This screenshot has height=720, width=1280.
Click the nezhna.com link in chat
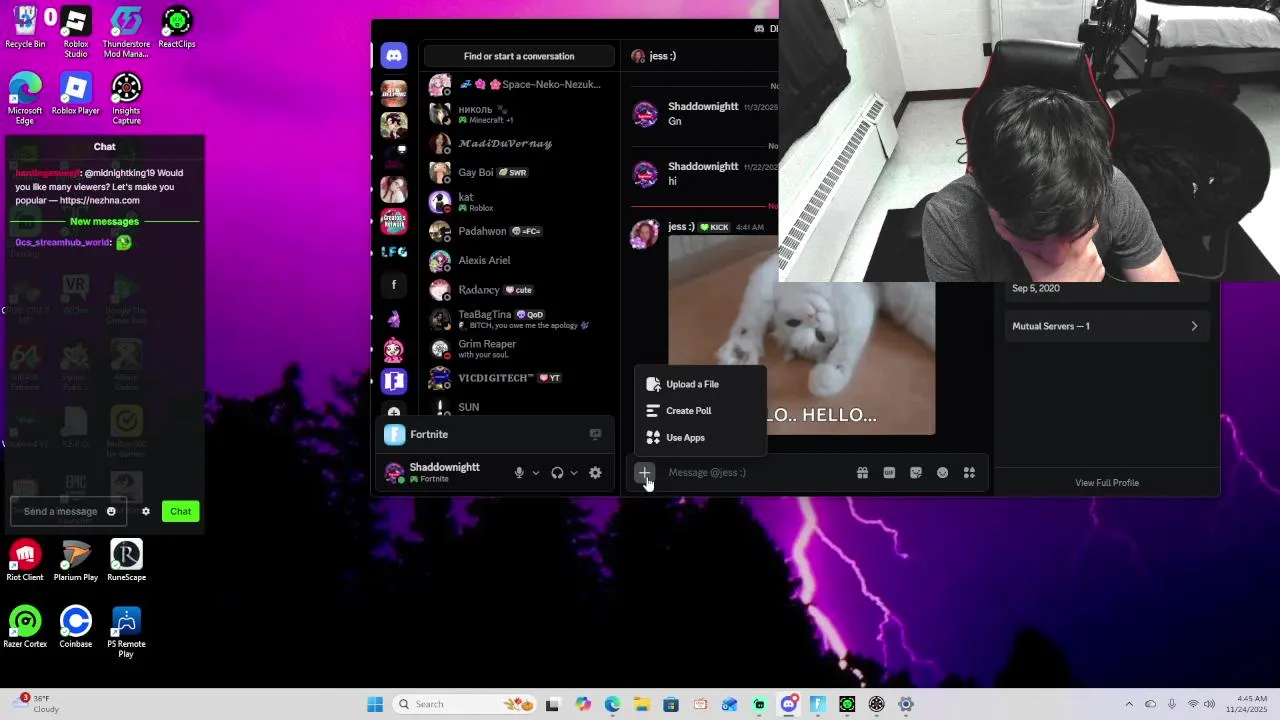point(99,201)
